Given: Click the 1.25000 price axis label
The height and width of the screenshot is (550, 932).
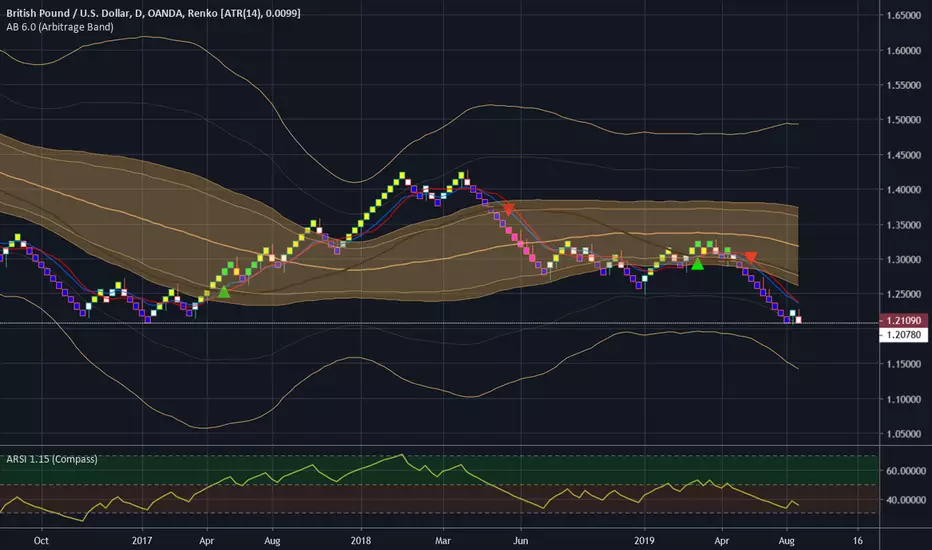Looking at the screenshot, I should (903, 294).
